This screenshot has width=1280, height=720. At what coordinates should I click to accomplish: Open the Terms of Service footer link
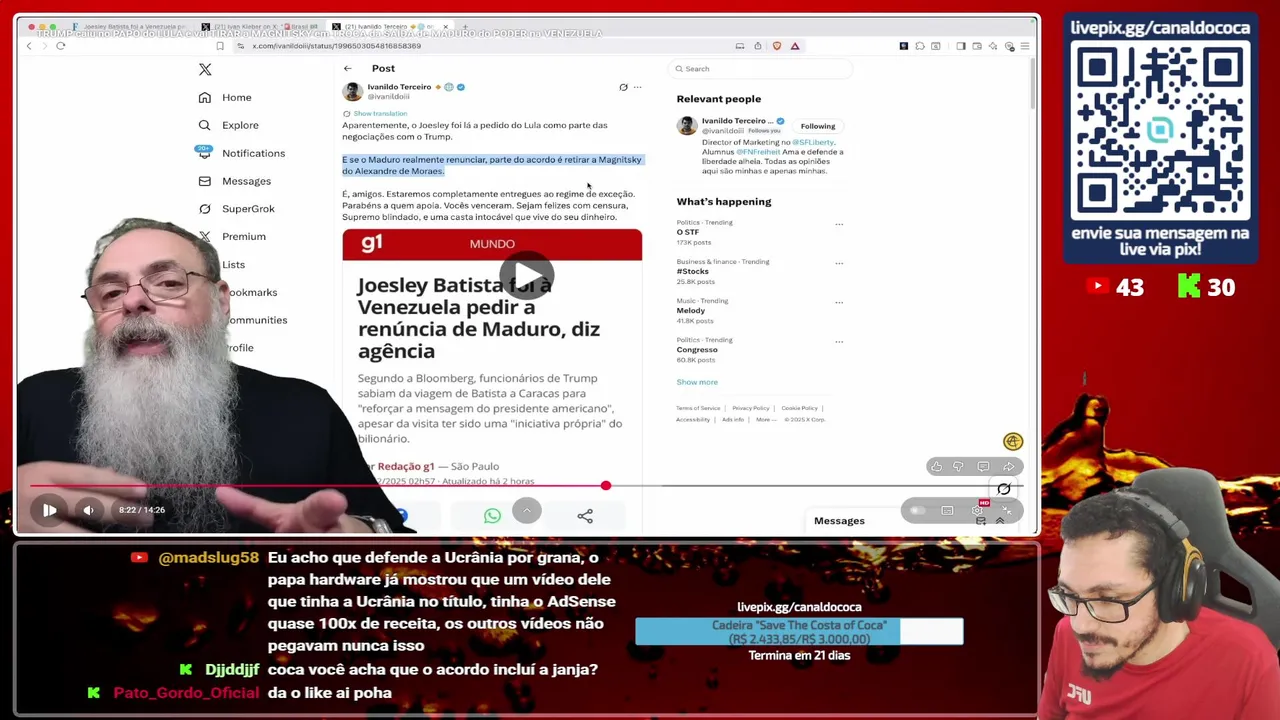coord(698,408)
